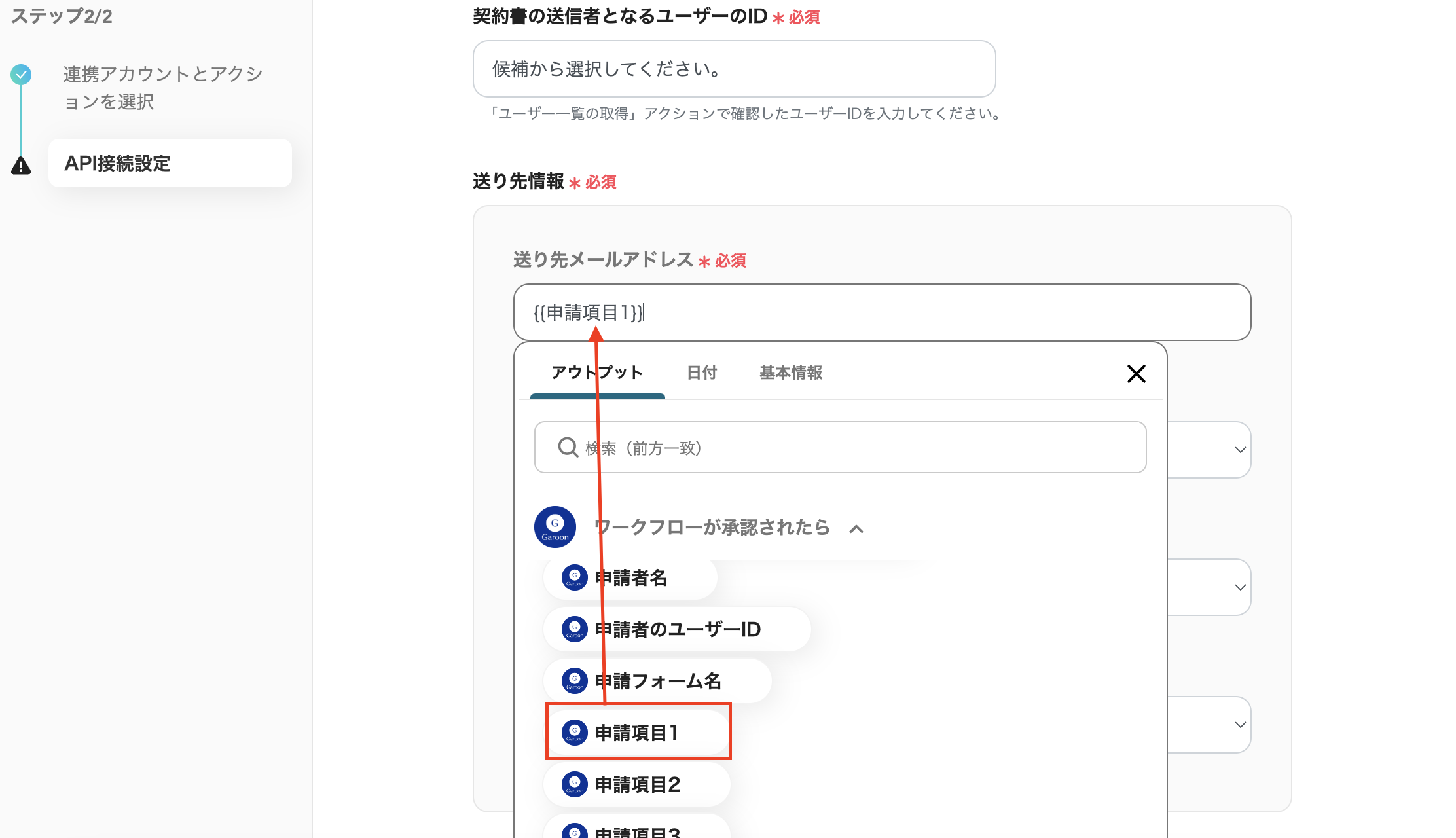The image size is (1456, 838).
Task: Collapse the ワークフローが承認されたら section
Action: (x=856, y=528)
